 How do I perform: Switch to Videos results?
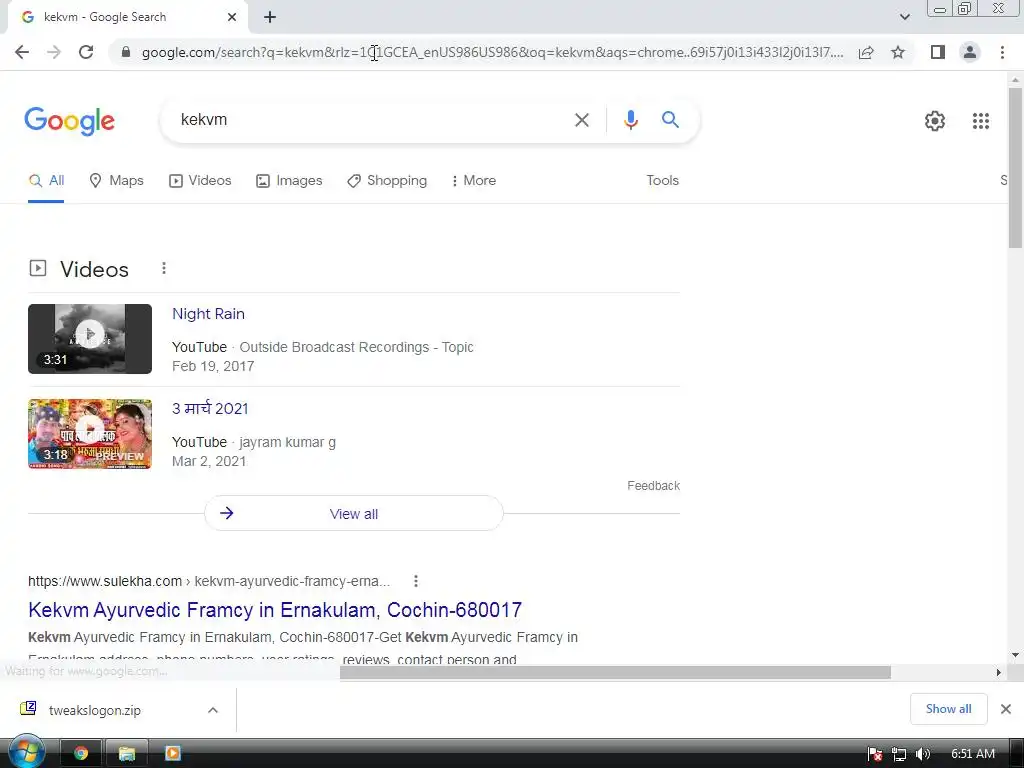[x=200, y=181]
